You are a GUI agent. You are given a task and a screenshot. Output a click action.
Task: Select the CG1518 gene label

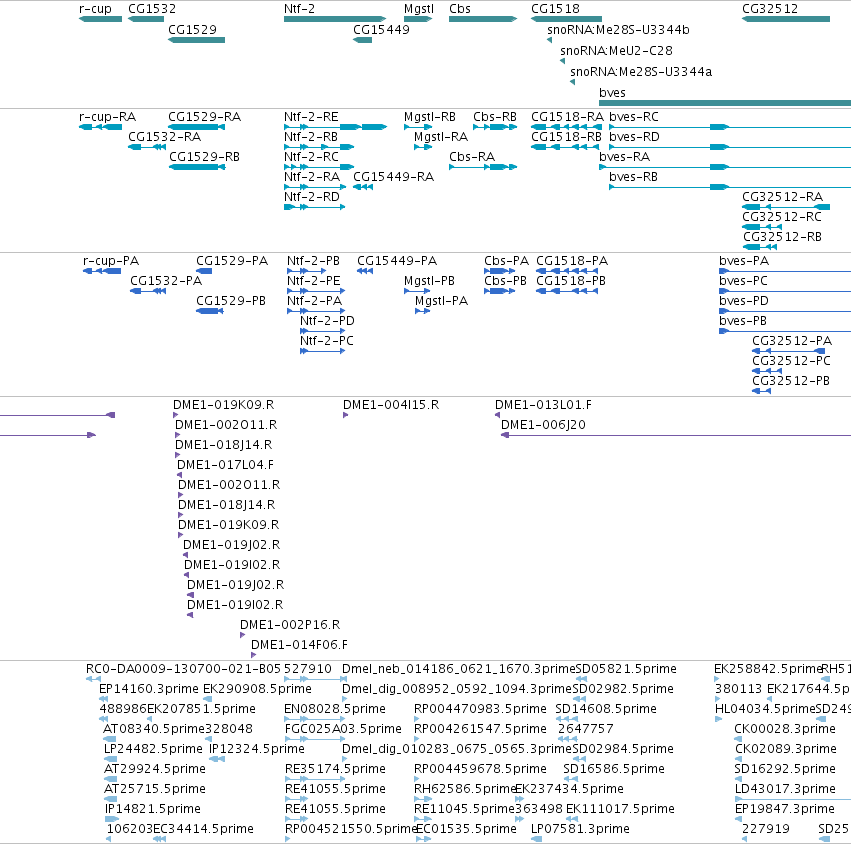click(x=555, y=9)
